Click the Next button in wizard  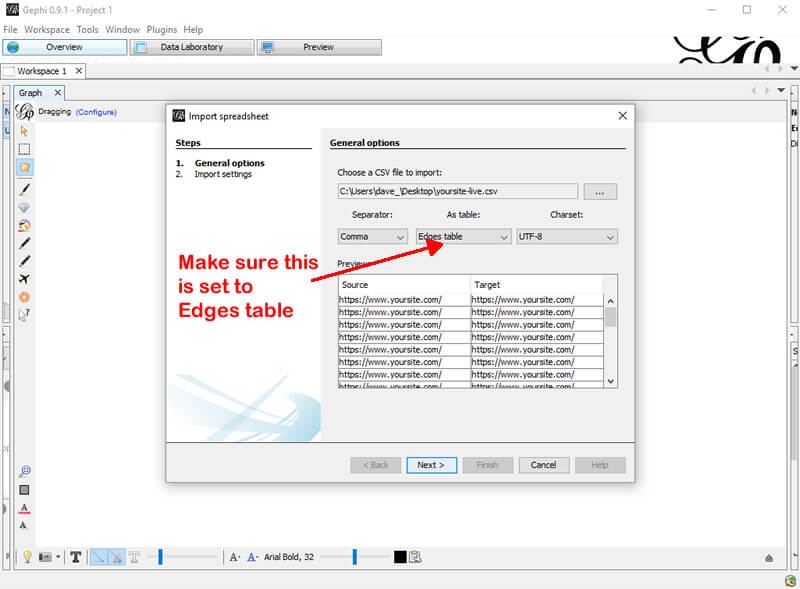coord(431,465)
